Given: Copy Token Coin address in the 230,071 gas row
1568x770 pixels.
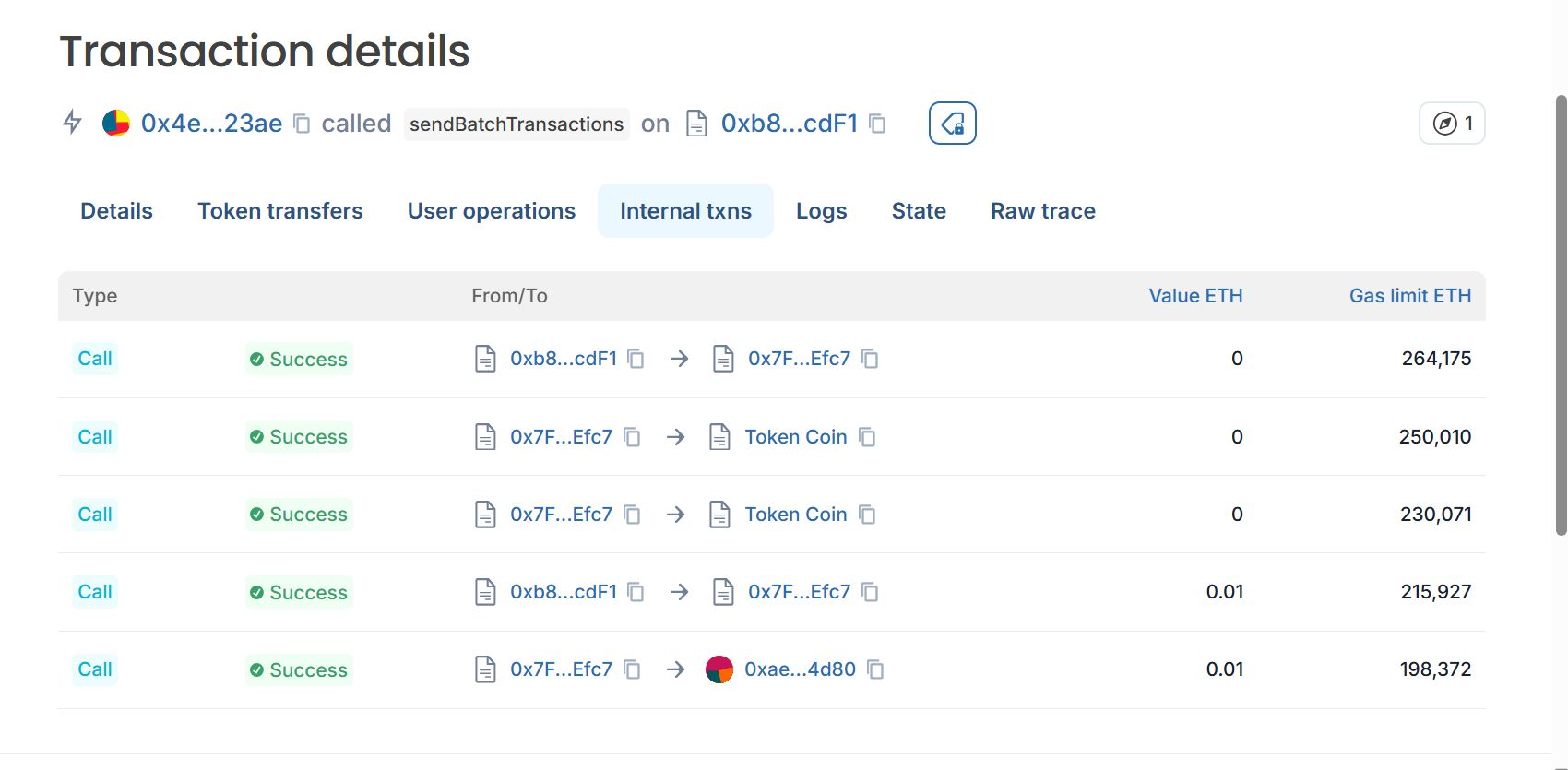Looking at the screenshot, I should [x=867, y=515].
